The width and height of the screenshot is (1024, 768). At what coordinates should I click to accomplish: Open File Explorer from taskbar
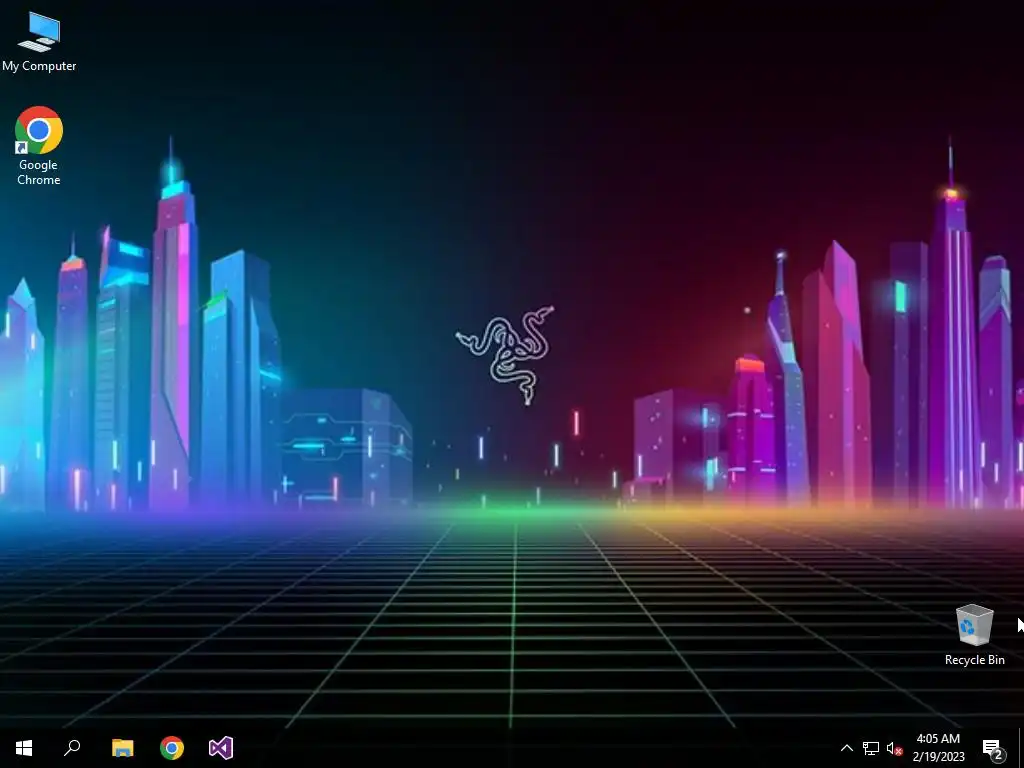122,748
